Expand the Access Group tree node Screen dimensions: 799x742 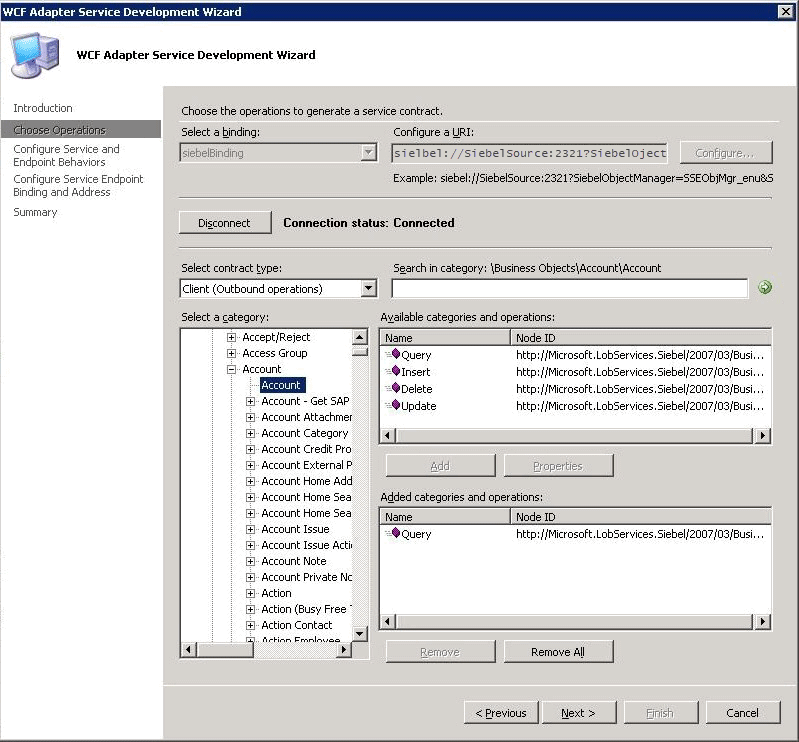(231, 353)
